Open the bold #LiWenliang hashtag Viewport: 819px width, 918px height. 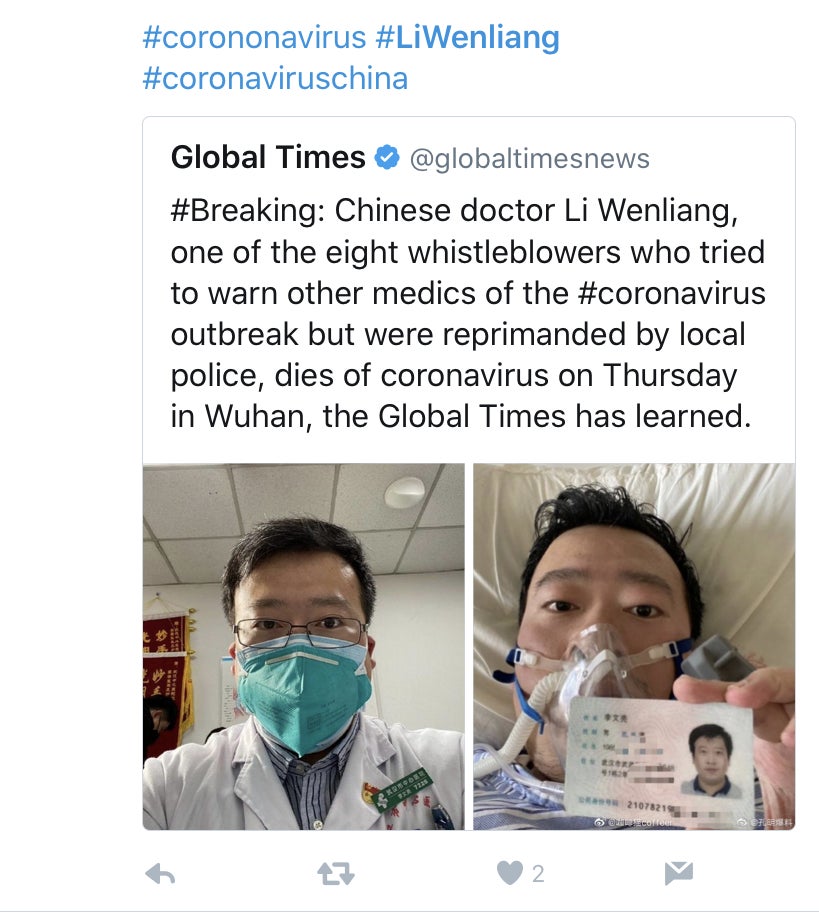tap(467, 37)
